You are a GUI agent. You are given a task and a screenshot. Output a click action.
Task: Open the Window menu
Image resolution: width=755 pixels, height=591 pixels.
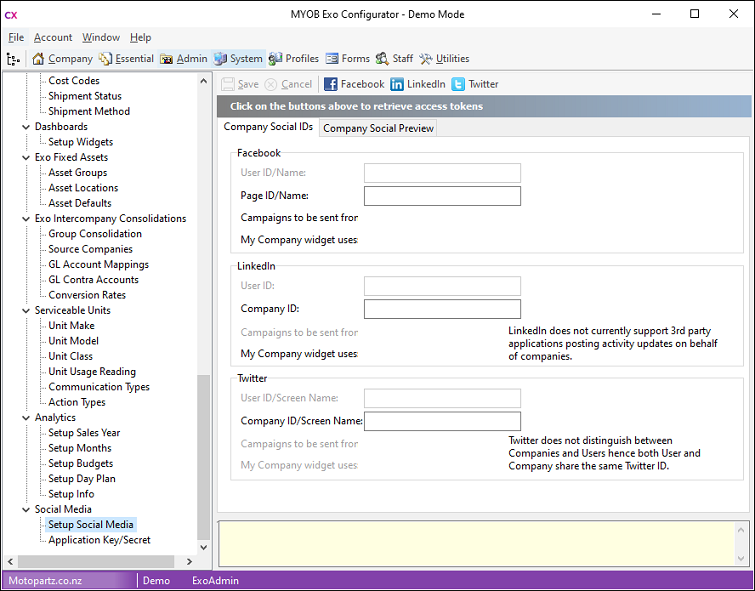101,37
